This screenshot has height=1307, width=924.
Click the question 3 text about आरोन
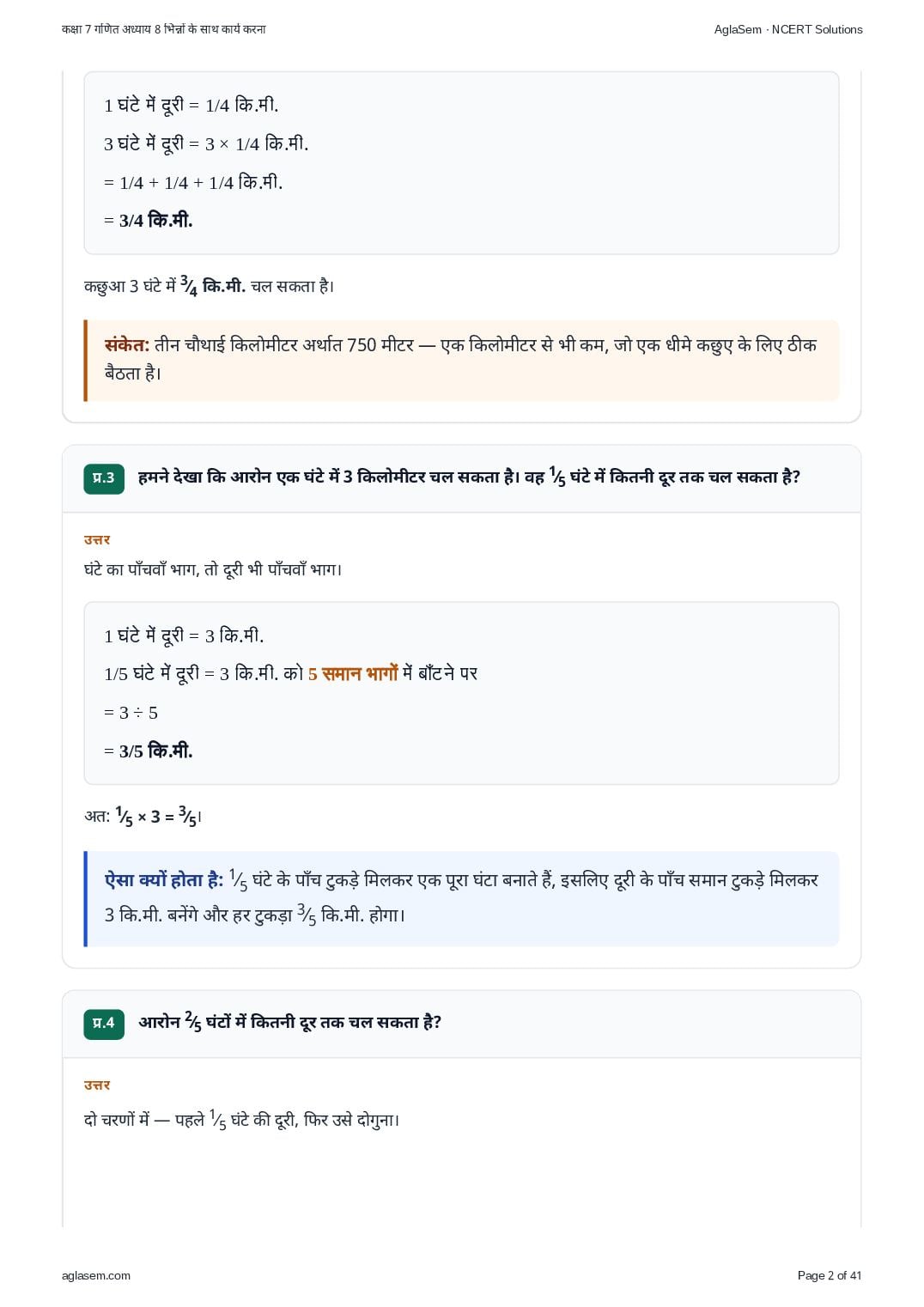tap(469, 477)
